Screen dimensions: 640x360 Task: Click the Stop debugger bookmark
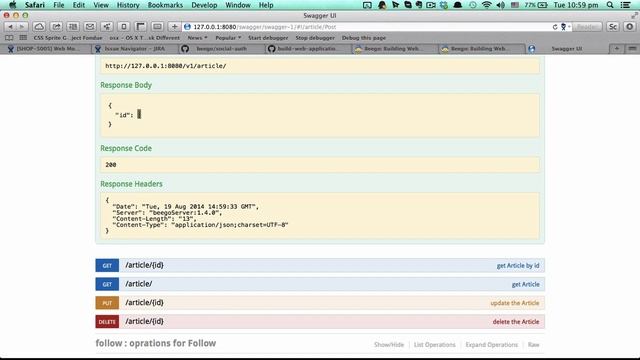315,38
